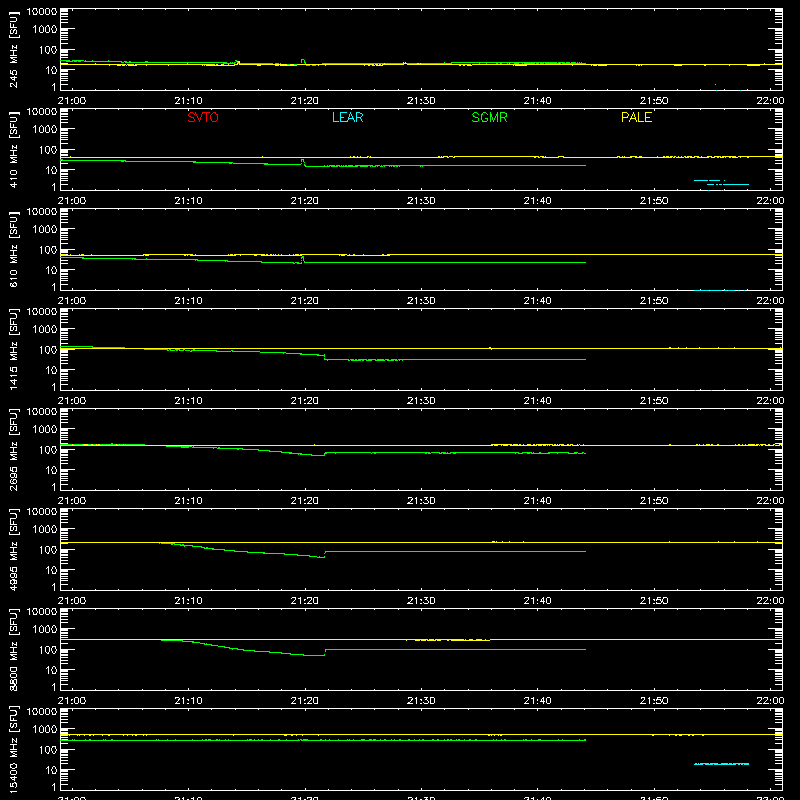Select the 410 MHz [SFU] axis title
Image resolution: width=800 pixels, height=800 pixels.
click(14, 150)
